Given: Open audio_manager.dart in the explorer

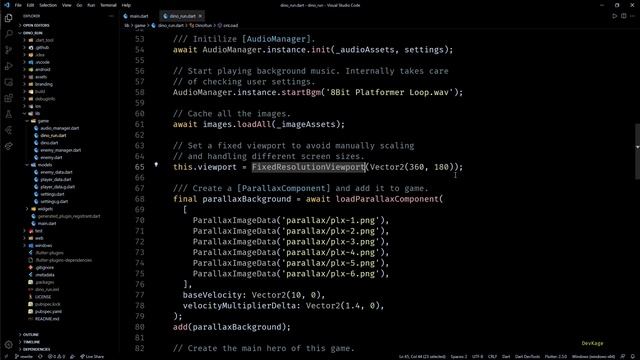Looking at the screenshot, I should click(60, 128).
